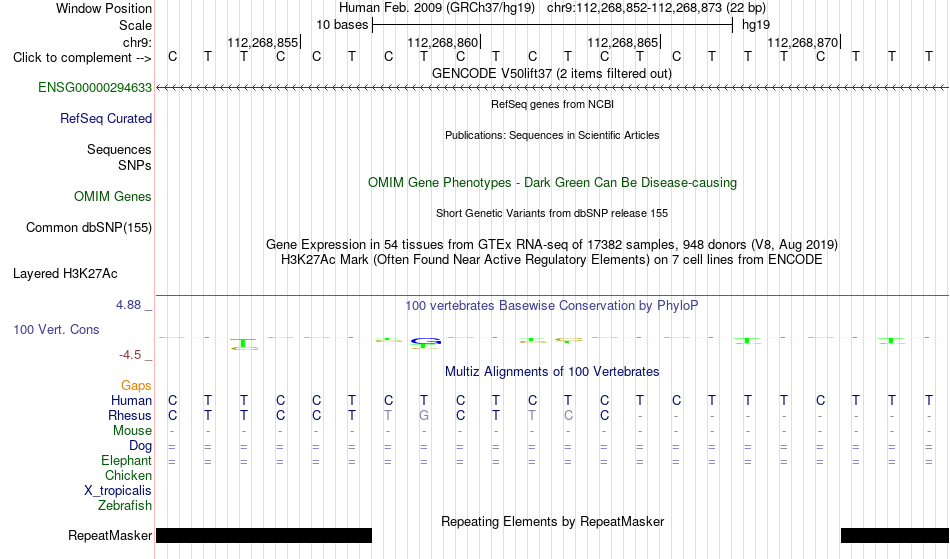Click the left RepeatMasker black block
950x559 pixels.
(264, 535)
